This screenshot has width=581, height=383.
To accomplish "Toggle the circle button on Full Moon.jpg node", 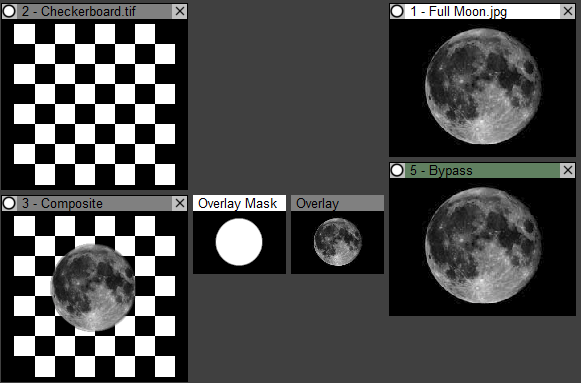I will point(397,11).
